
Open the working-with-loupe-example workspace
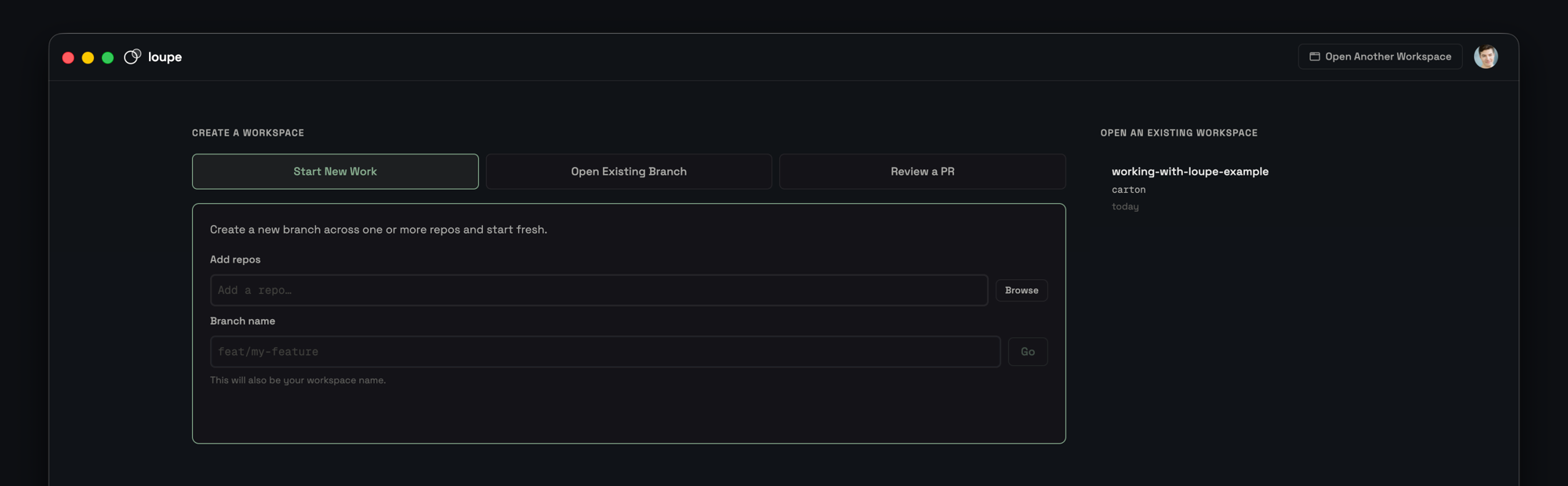coord(1189,171)
